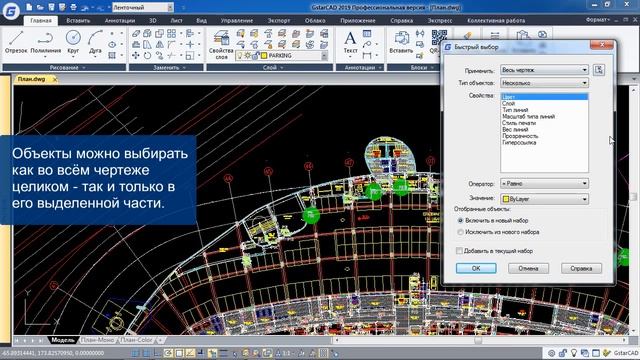Screen dimensions: 640x360
Task: Toggle layer freeze sun icon in layer box
Action: (x=248, y=56)
